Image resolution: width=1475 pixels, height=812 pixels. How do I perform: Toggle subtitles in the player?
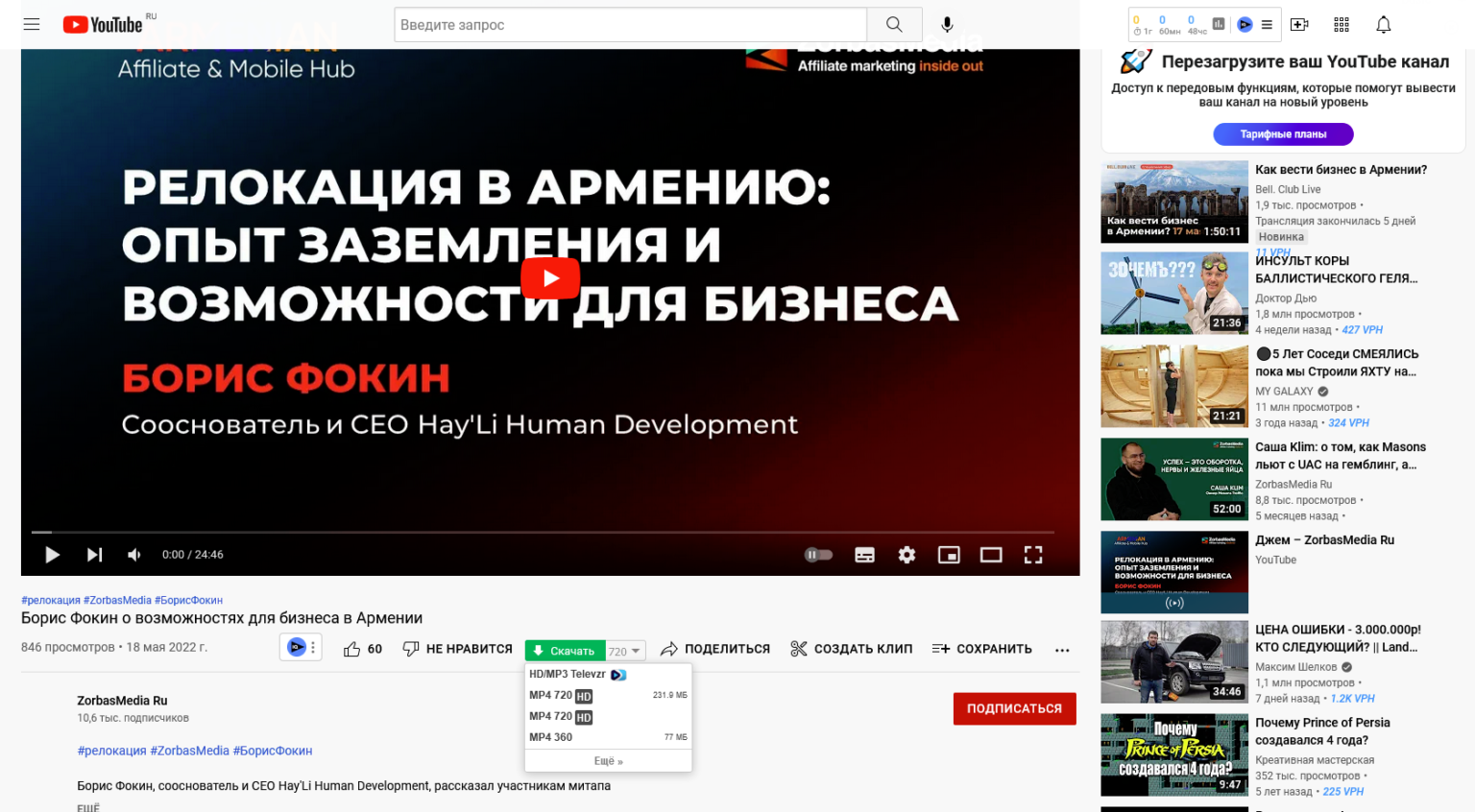pos(864,555)
